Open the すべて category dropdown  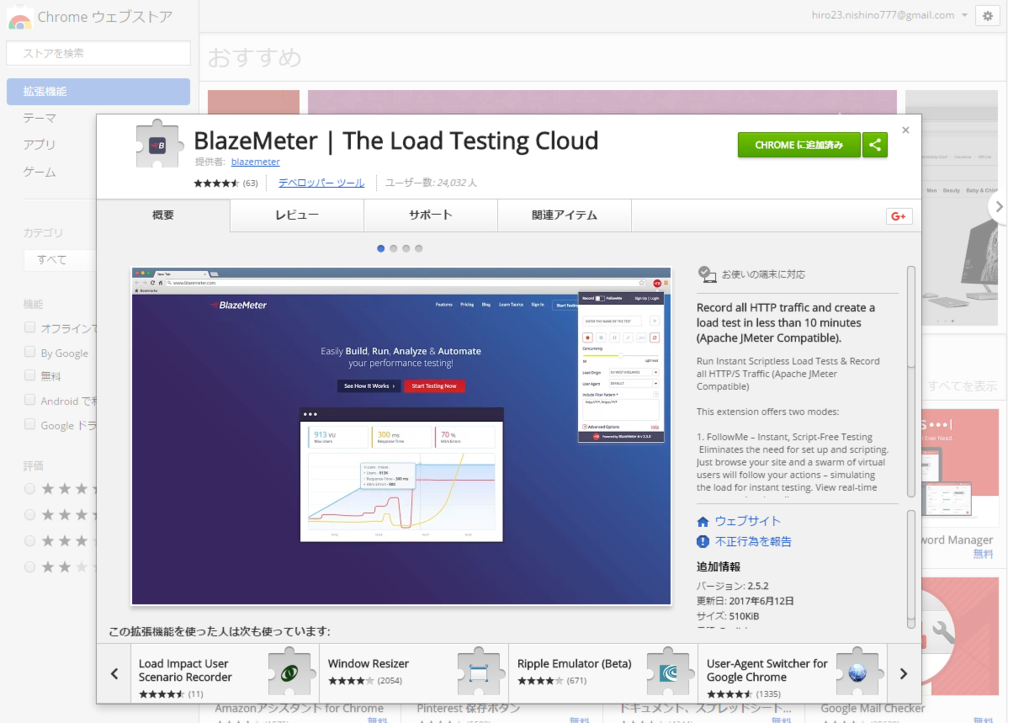[x=60, y=259]
